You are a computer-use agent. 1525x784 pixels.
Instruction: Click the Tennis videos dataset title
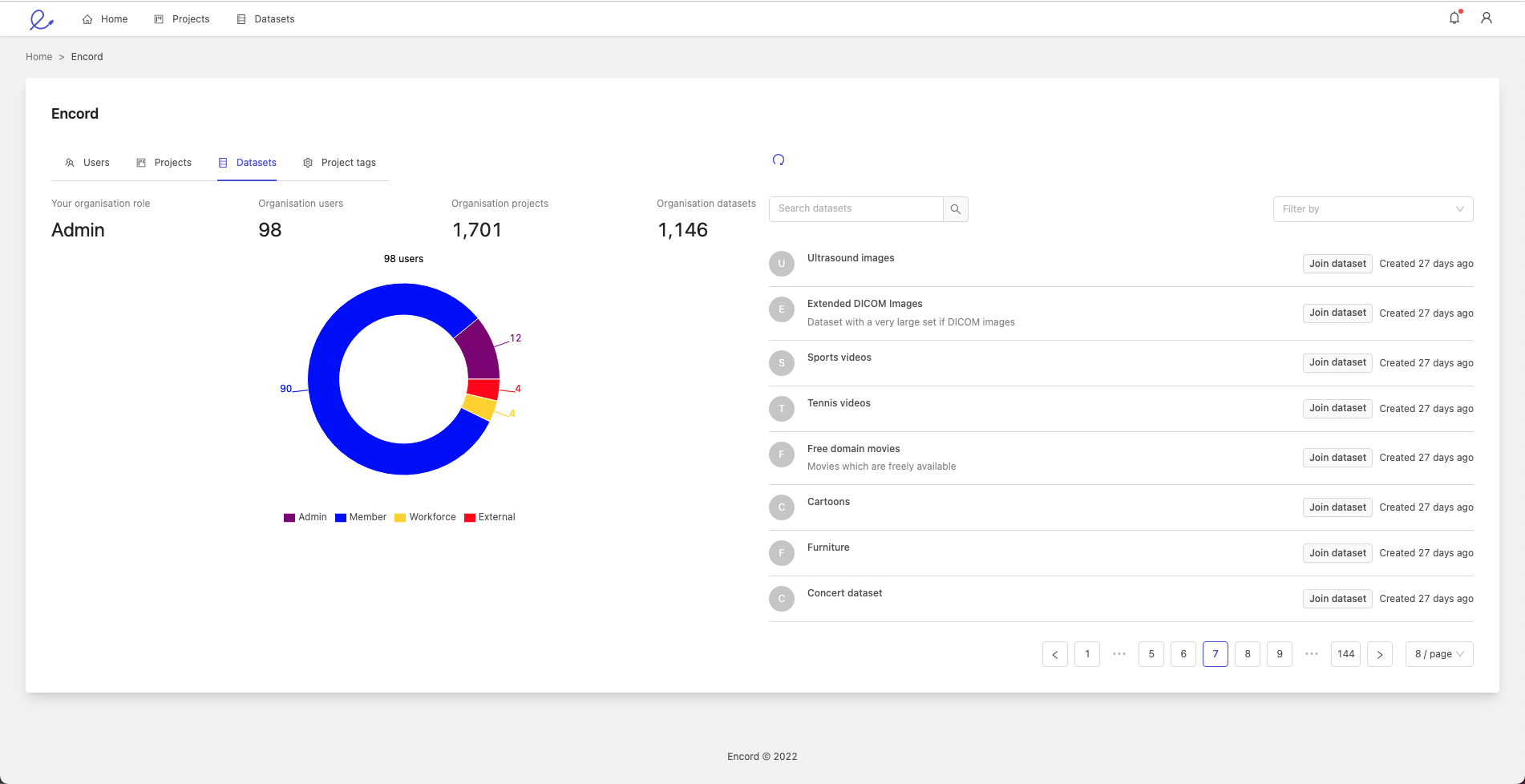coord(839,403)
